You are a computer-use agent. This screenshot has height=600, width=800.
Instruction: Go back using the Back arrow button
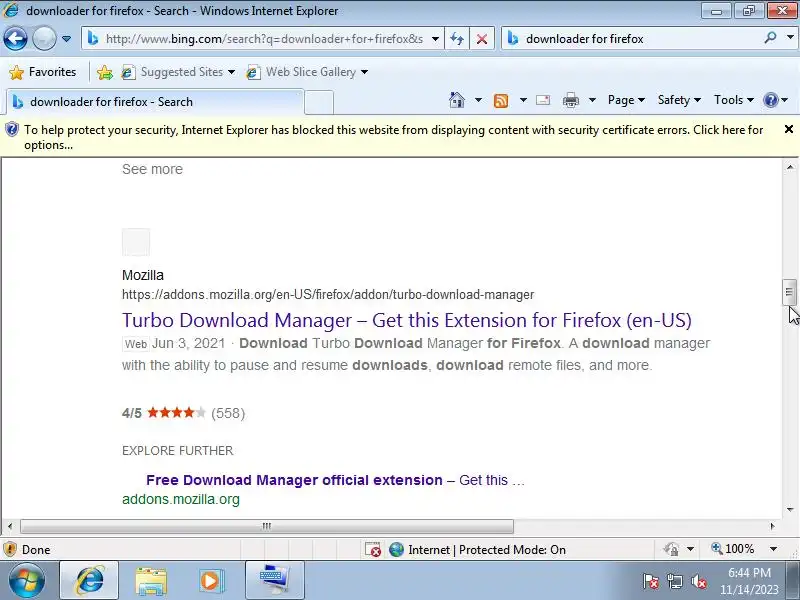tap(15, 38)
